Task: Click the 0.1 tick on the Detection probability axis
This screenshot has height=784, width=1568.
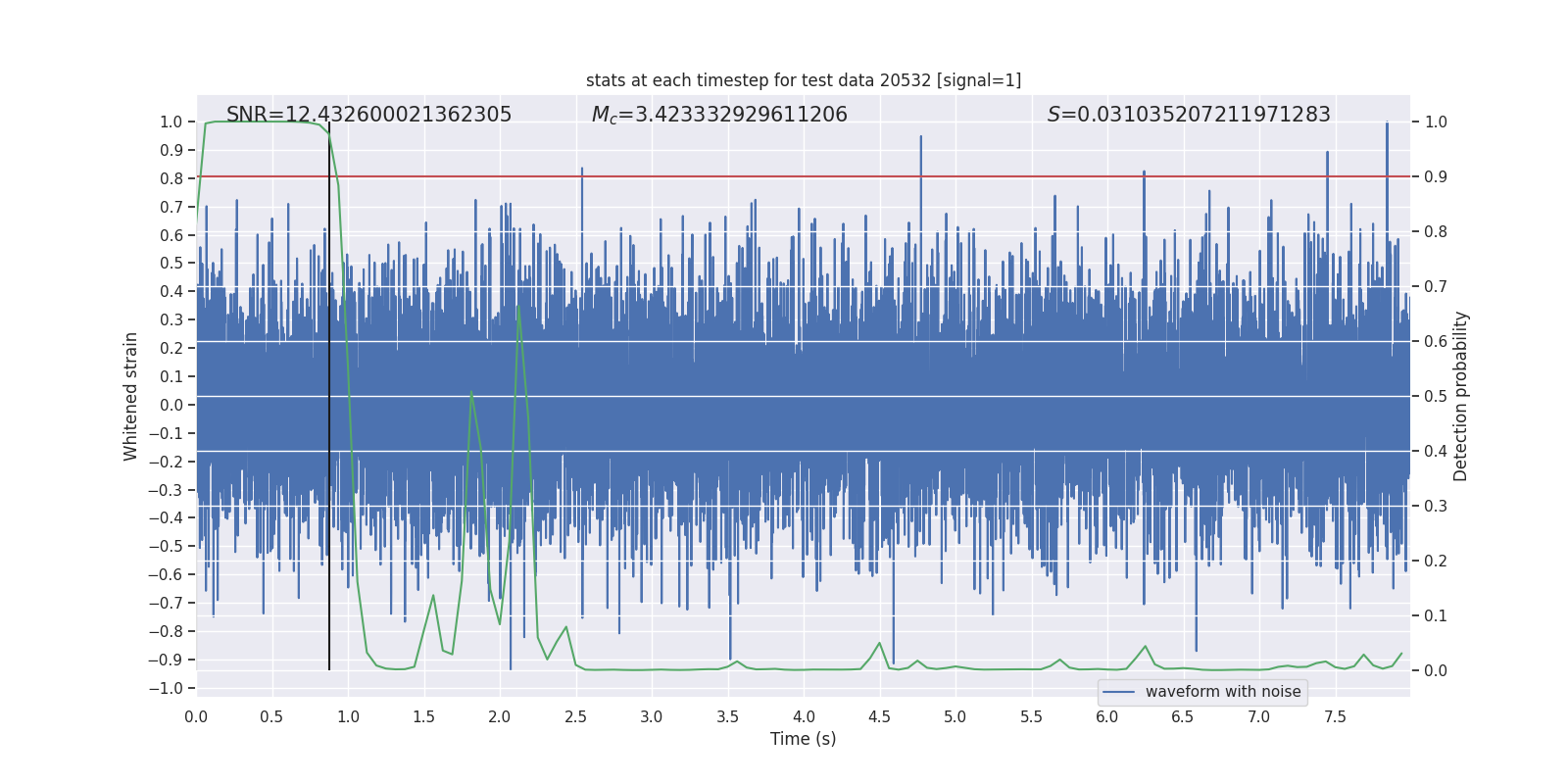Action: pyautogui.click(x=1436, y=616)
